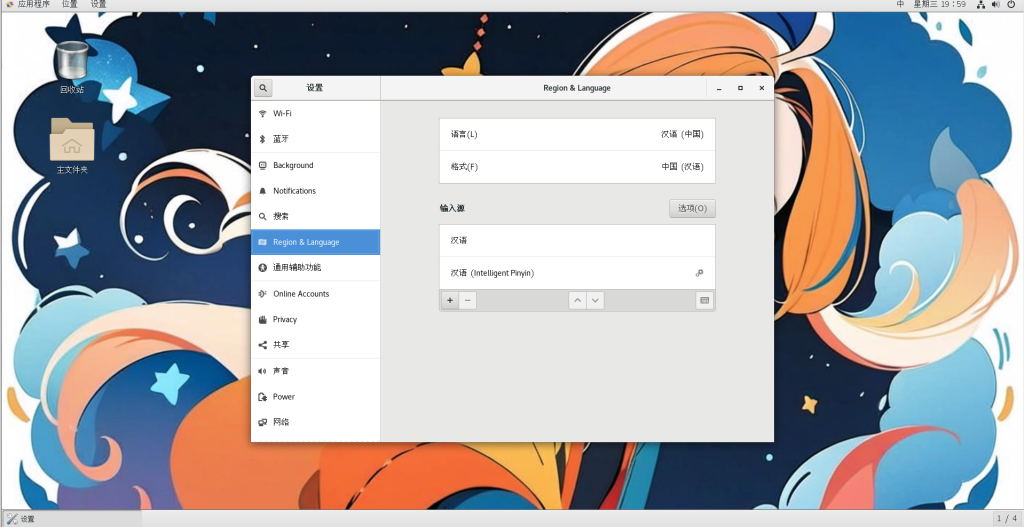
Task: Open Intelligent Pinyin preferences gear icon
Action: pos(699,273)
